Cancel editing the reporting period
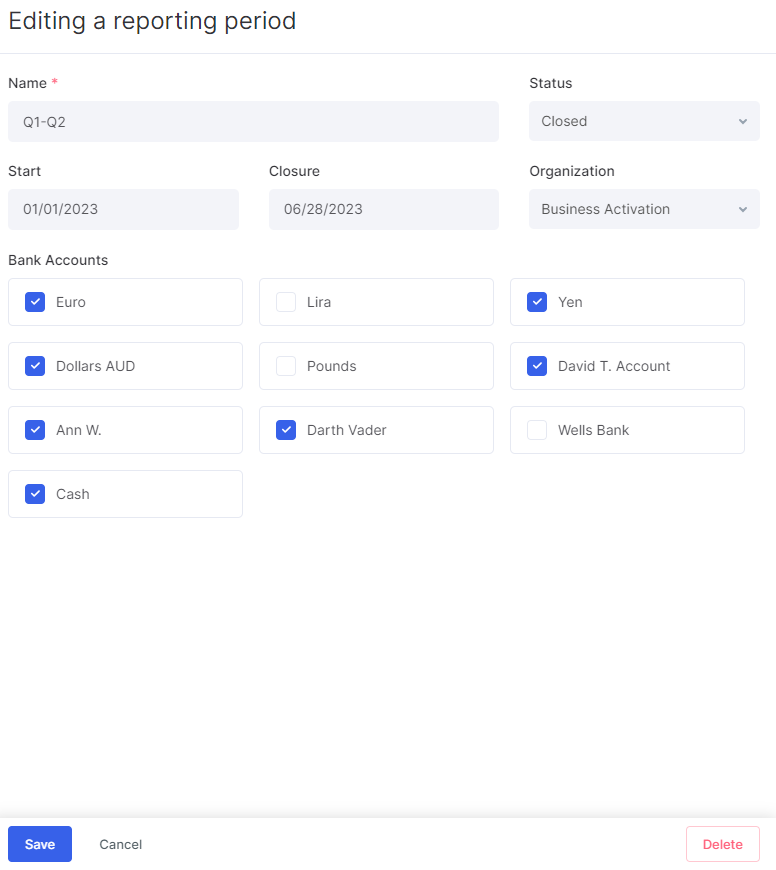This screenshot has height=870, width=776. pos(120,844)
